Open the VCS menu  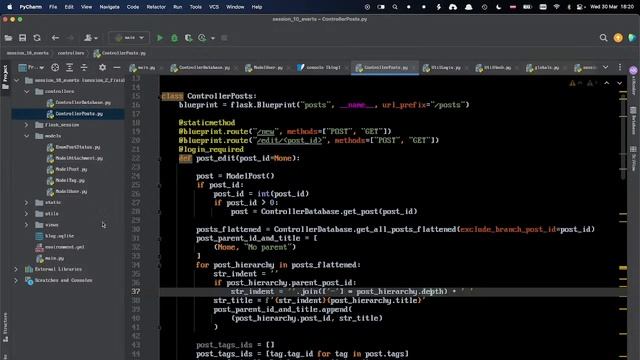click(x=213, y=7)
